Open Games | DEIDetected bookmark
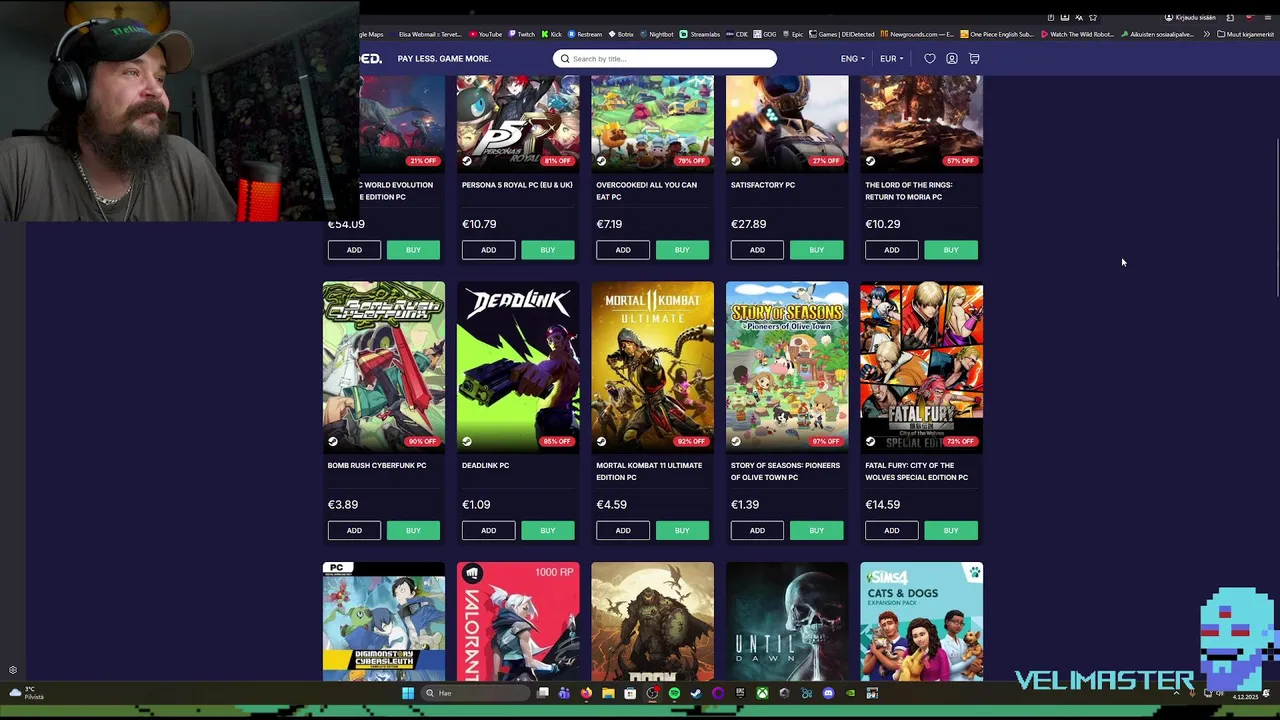Viewport: 1280px width, 720px height. tap(842, 34)
